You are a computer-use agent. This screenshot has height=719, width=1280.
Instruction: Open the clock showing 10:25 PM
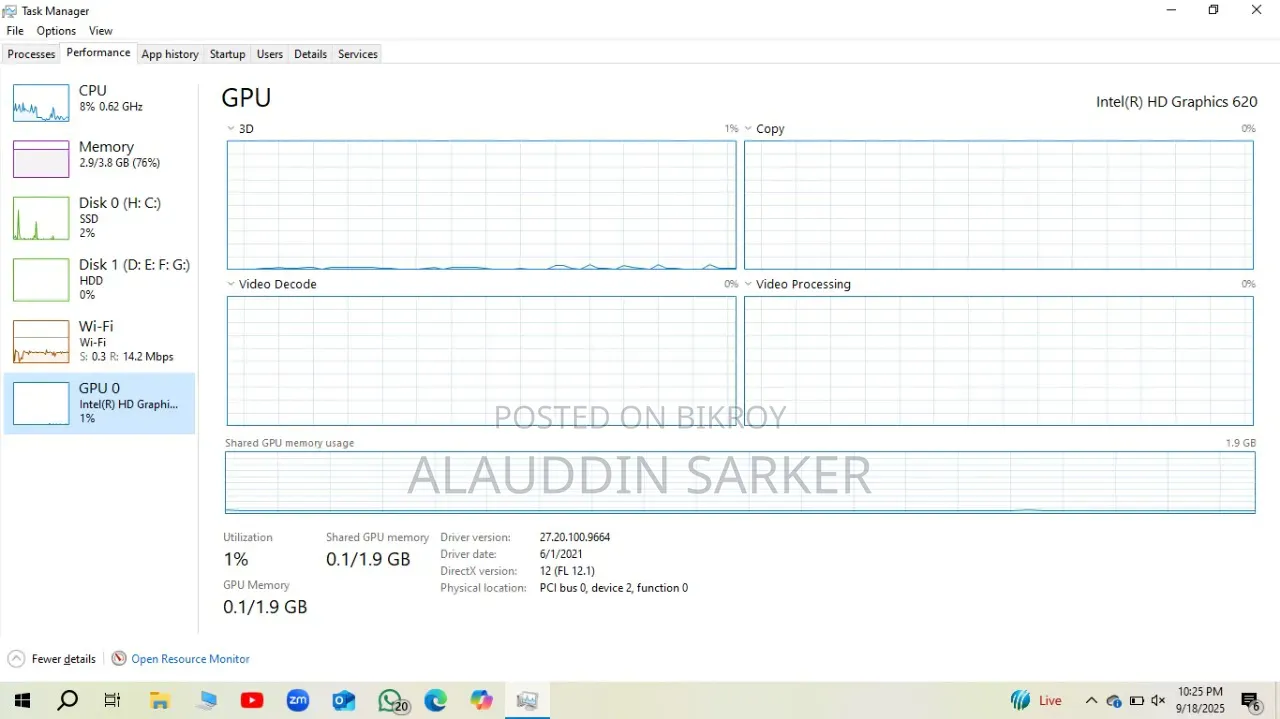pyautogui.click(x=1200, y=700)
